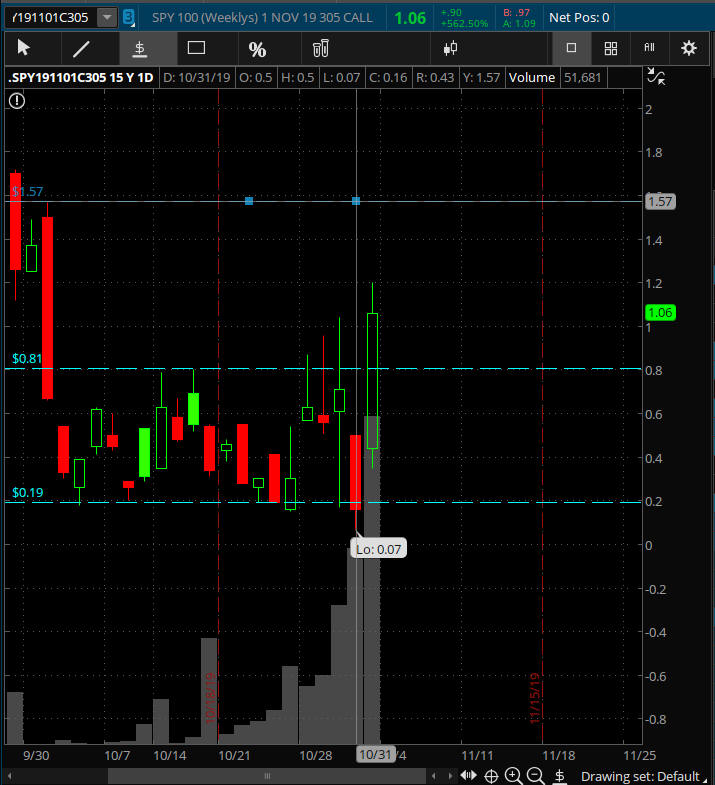Click the ask price A: 1.09

[x=519, y=24]
